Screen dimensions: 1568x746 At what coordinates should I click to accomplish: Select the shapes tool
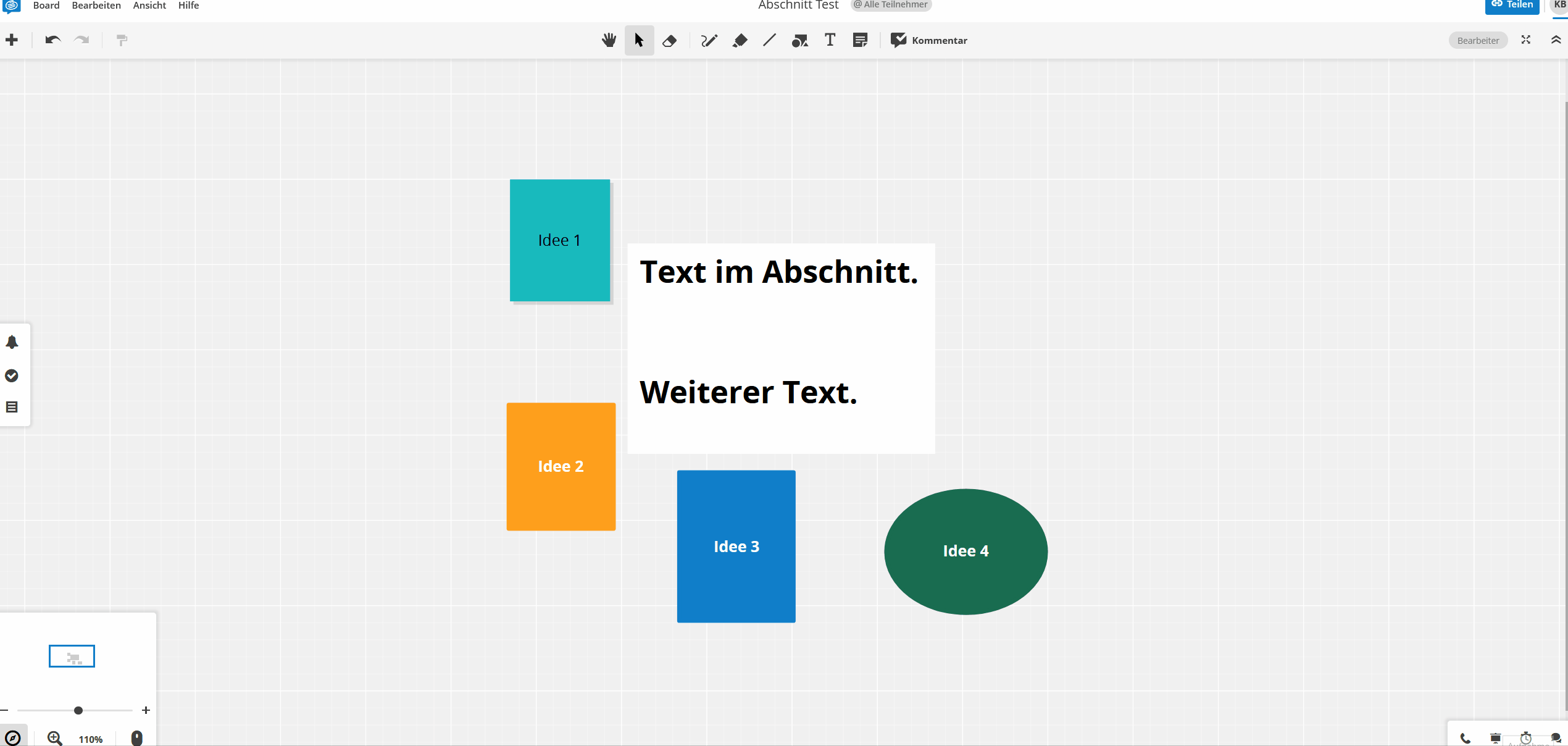coord(800,41)
